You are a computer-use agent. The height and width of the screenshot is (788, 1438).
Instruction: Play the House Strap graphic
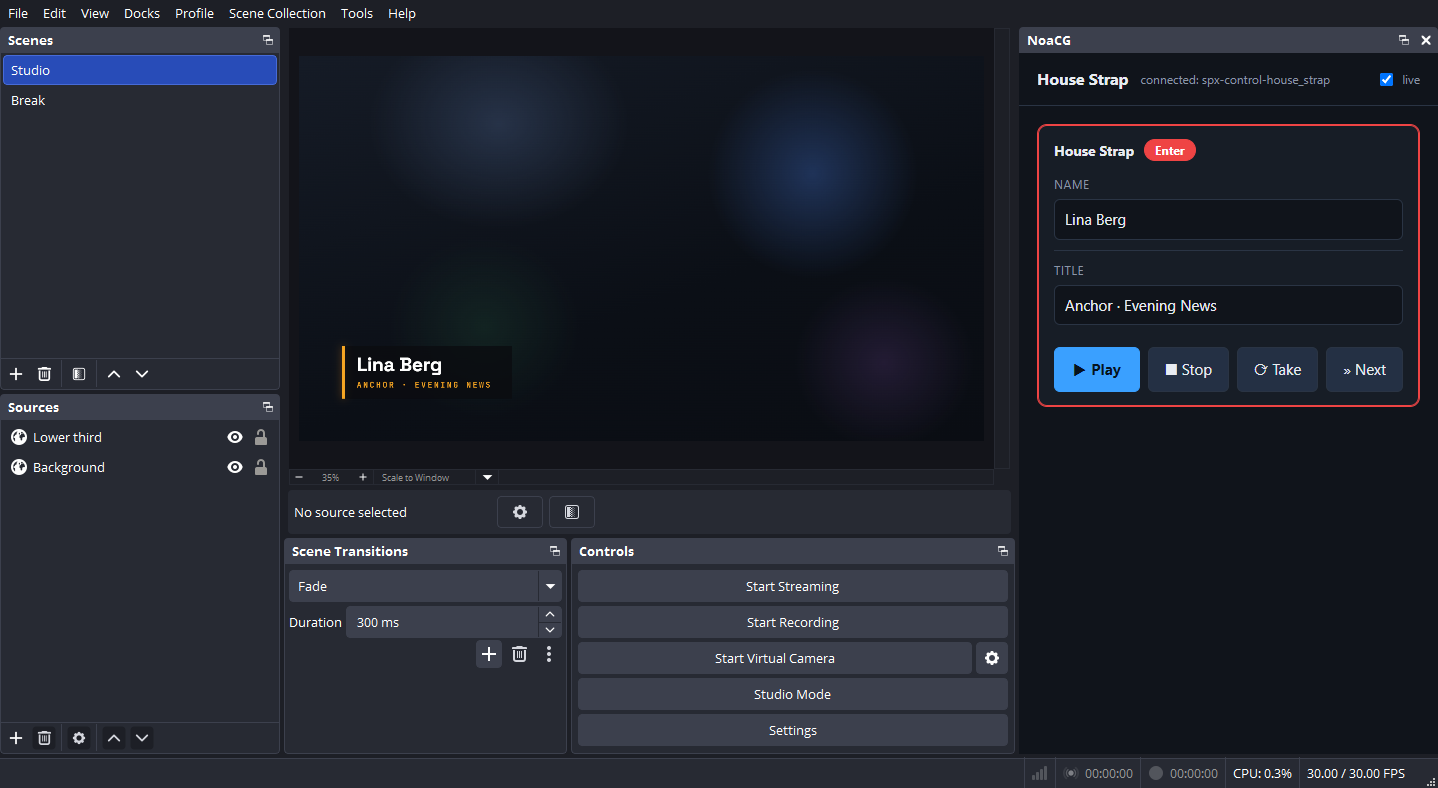pos(1097,370)
